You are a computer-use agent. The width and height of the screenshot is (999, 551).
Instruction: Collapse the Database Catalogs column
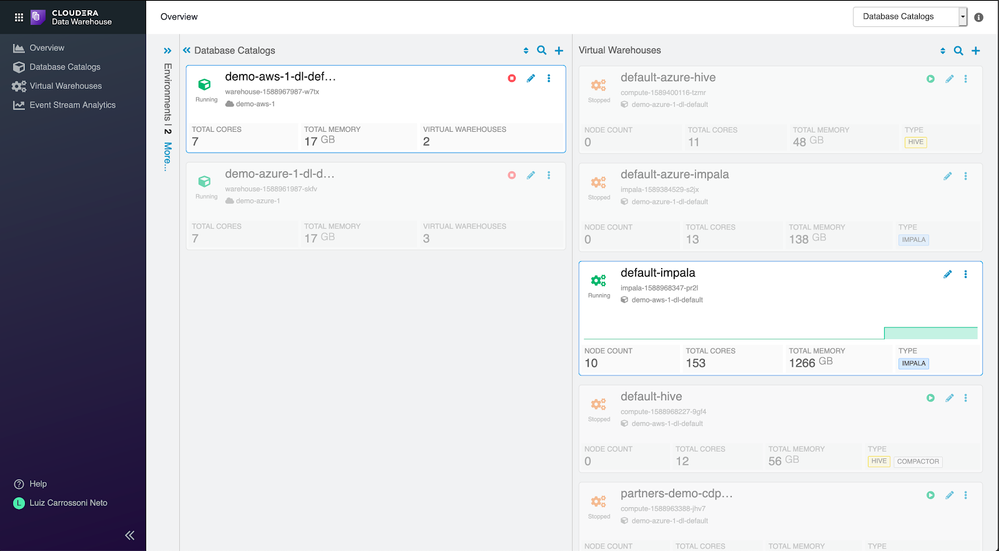pos(187,50)
